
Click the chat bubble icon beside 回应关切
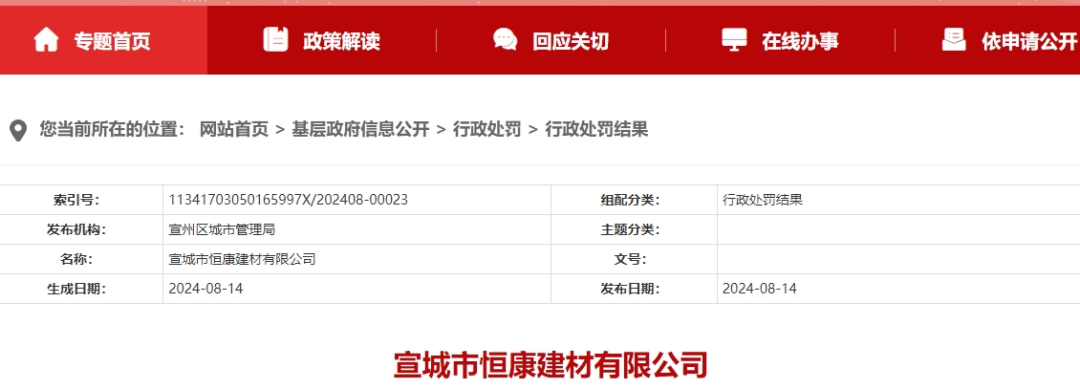506,39
